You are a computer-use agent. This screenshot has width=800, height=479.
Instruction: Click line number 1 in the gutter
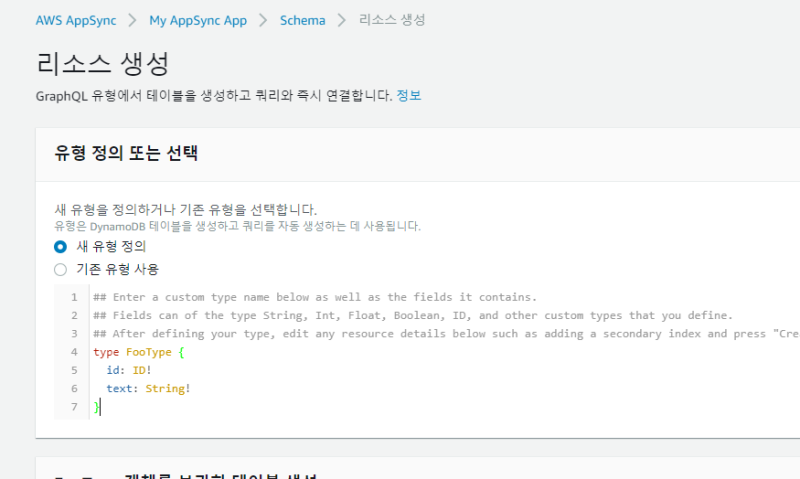click(x=74, y=297)
